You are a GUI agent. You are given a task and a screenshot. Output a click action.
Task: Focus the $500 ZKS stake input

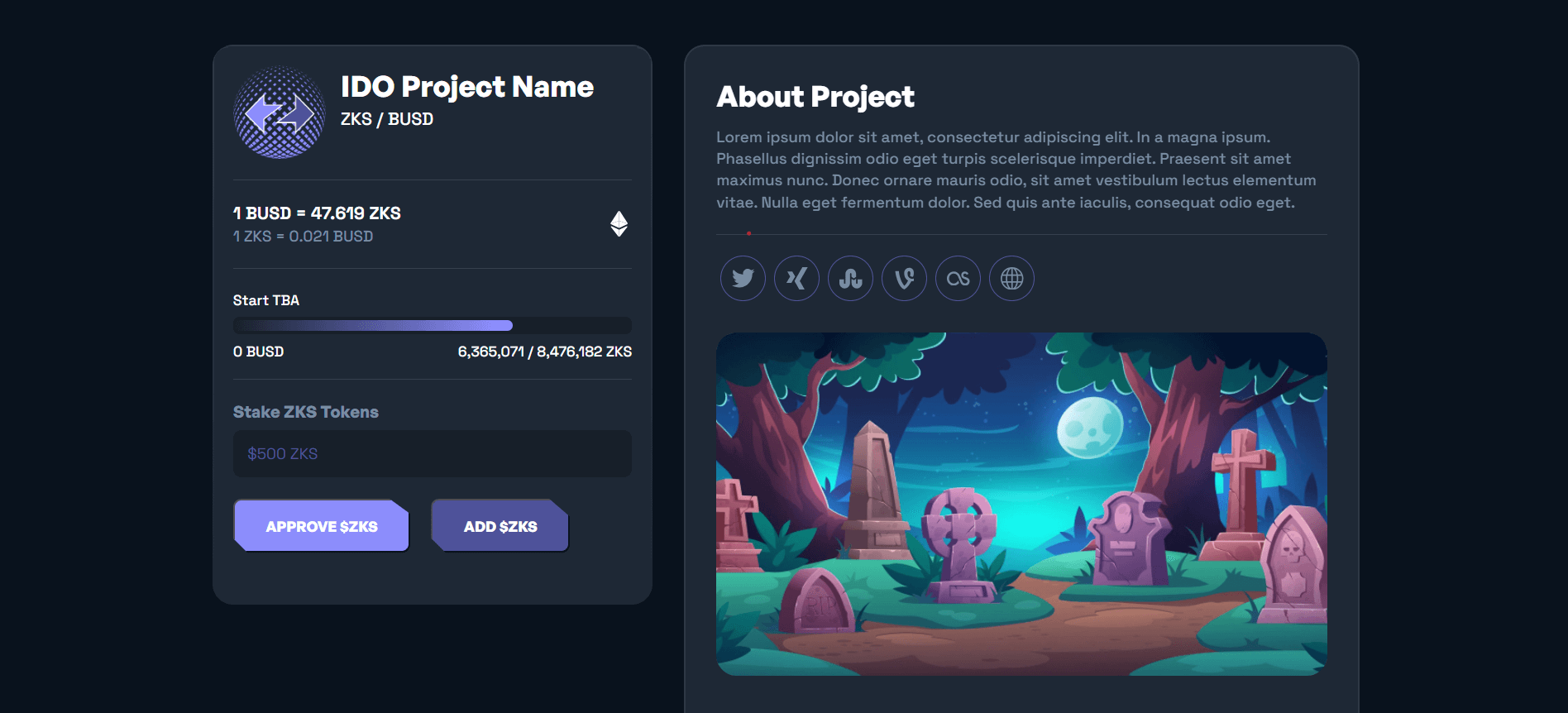432,453
